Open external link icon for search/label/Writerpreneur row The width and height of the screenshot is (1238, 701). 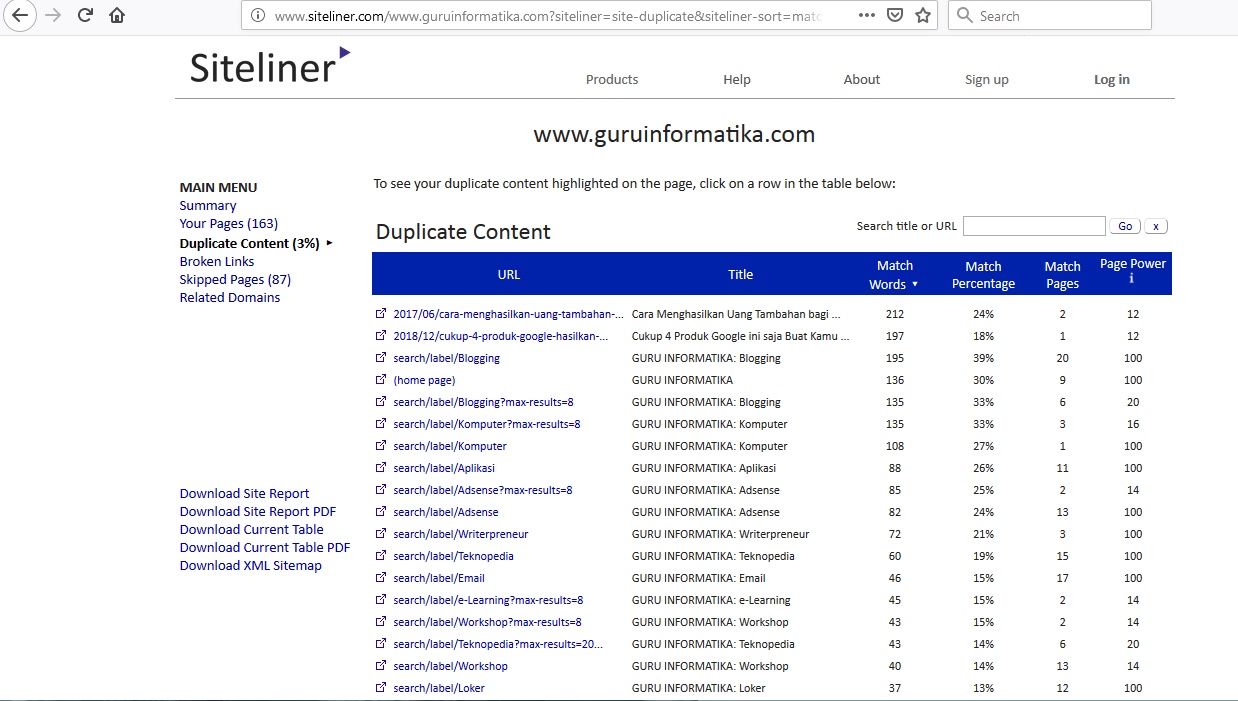[x=380, y=533]
